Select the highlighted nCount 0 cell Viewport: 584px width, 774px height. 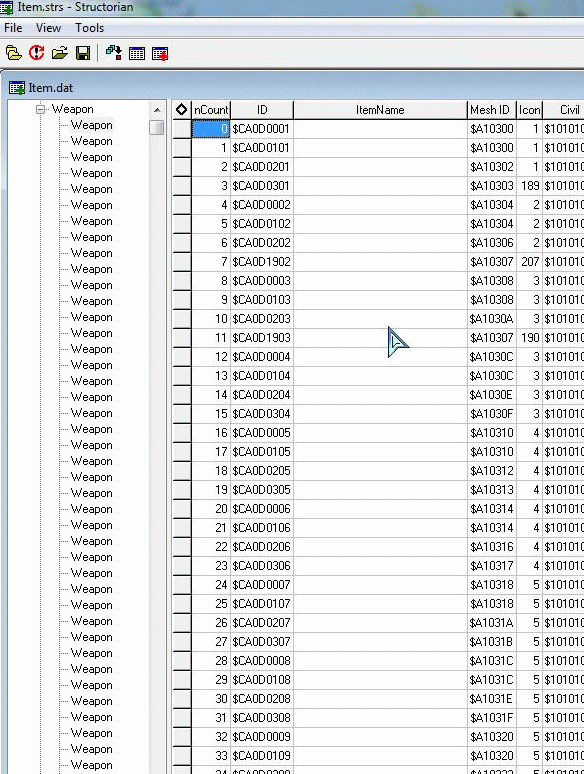[x=211, y=129]
